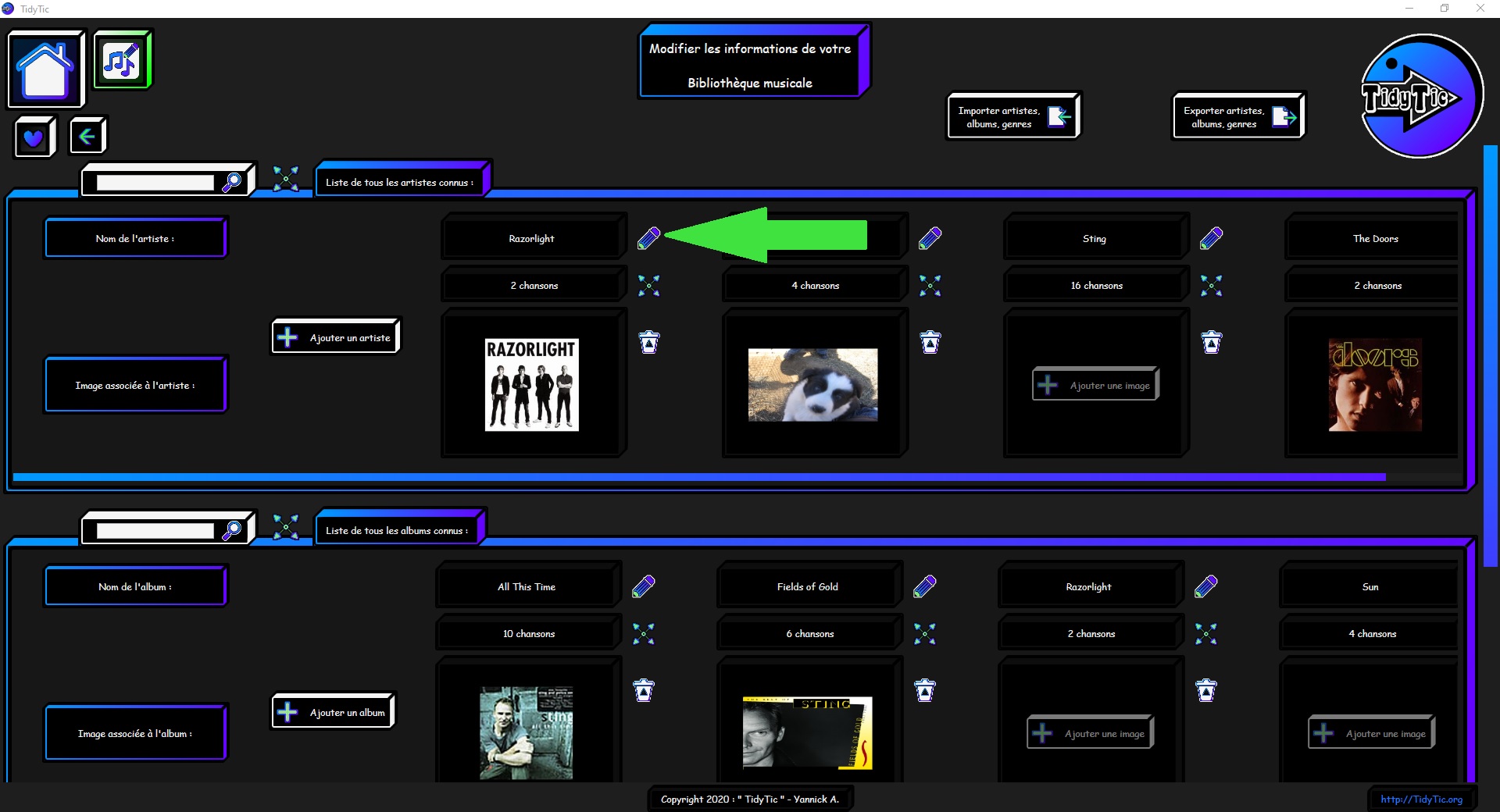
Task: Click pencil icon of the artist with 4 chansons
Action: [930, 238]
